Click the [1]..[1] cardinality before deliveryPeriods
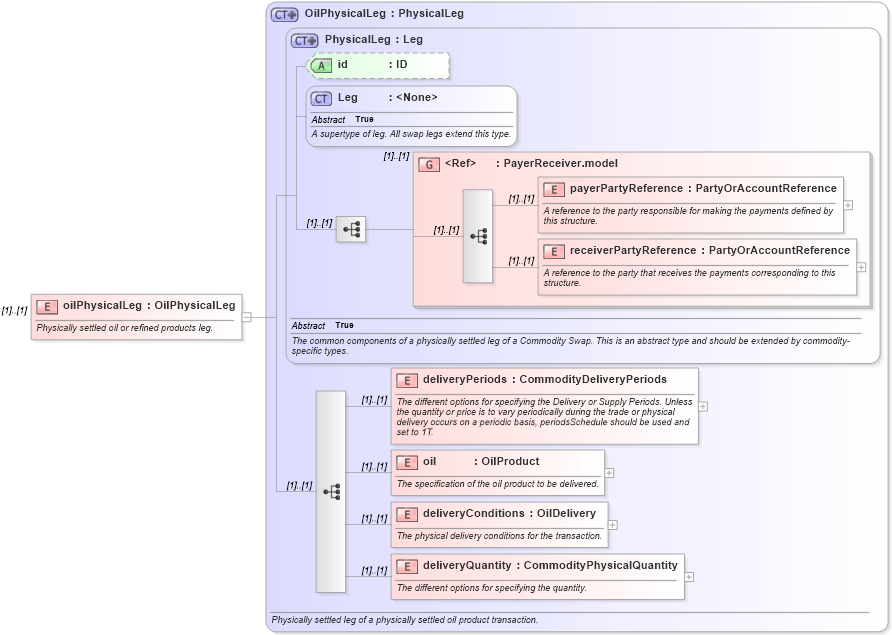 pyautogui.click(x=374, y=400)
